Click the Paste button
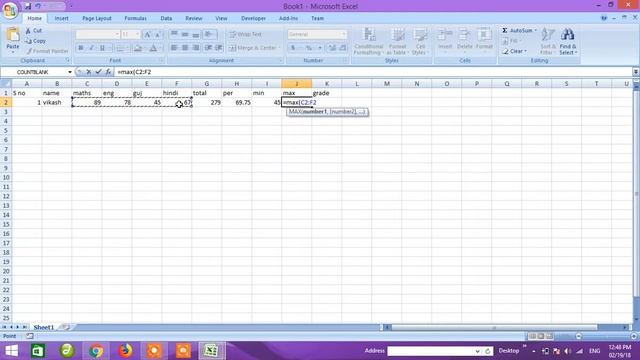This screenshot has height=360, width=640. tap(13, 40)
